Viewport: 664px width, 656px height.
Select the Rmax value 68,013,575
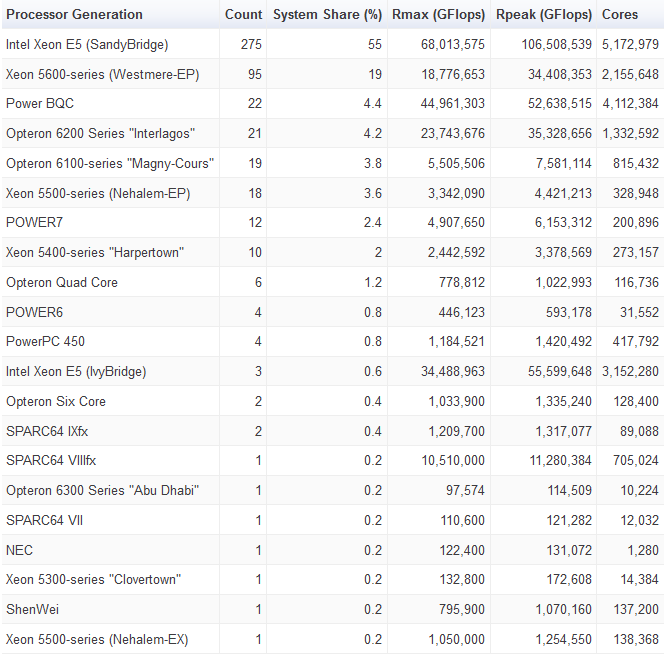453,44
